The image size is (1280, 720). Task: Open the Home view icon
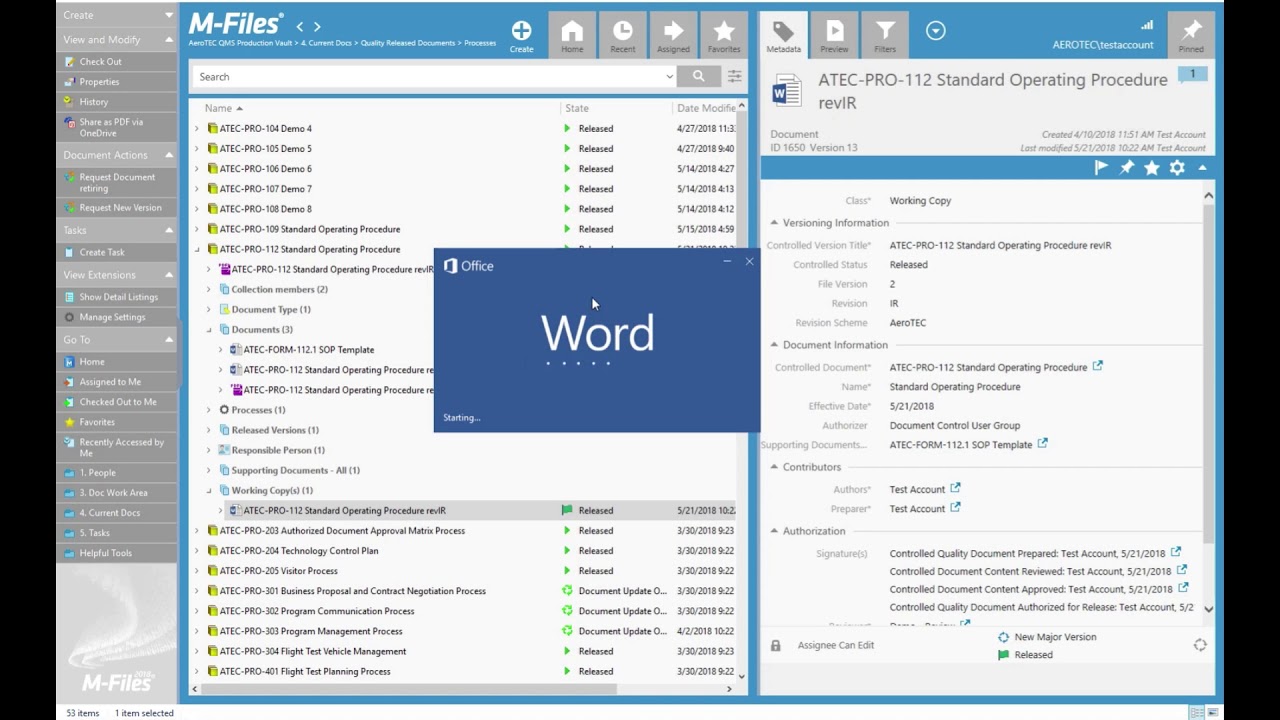pos(572,35)
